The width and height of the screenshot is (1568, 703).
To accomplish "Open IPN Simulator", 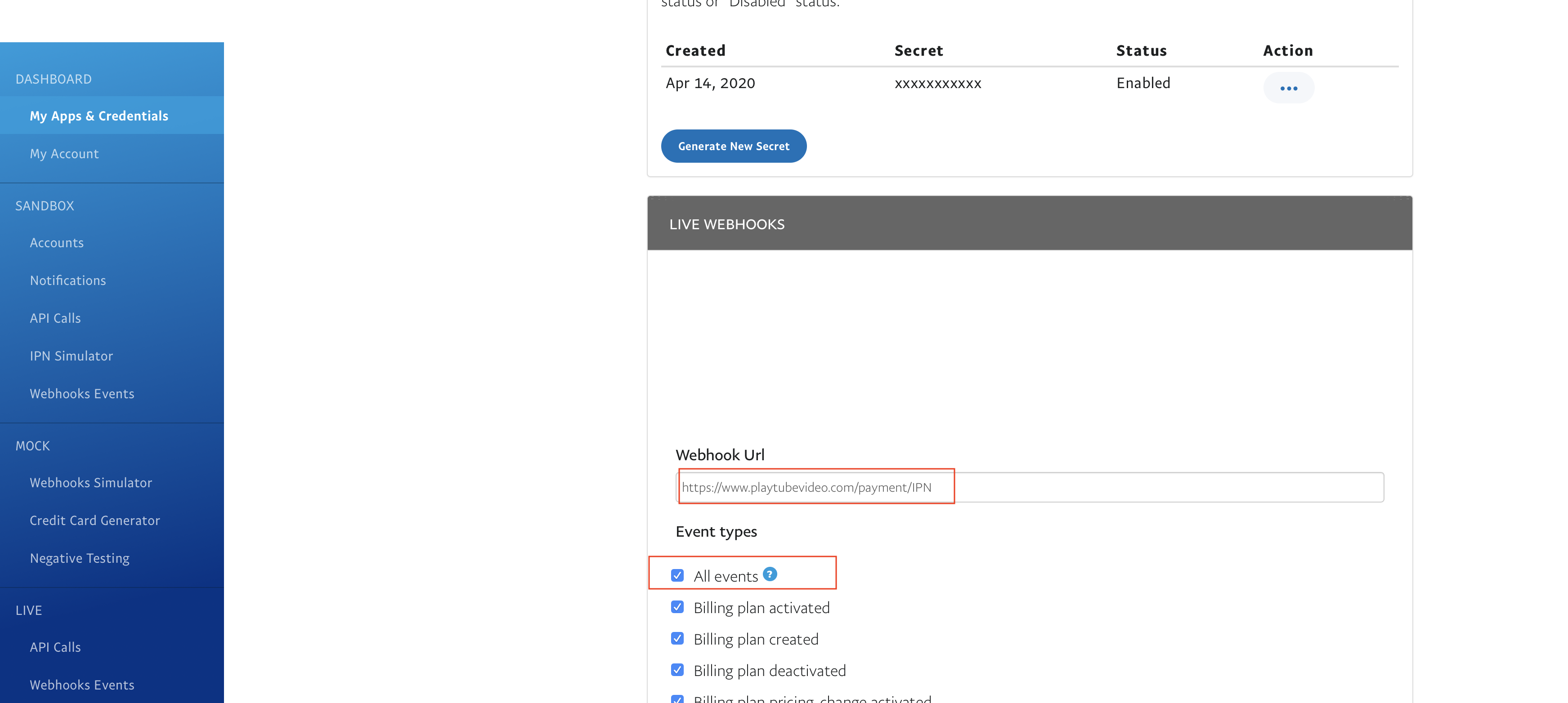I will pyautogui.click(x=71, y=356).
